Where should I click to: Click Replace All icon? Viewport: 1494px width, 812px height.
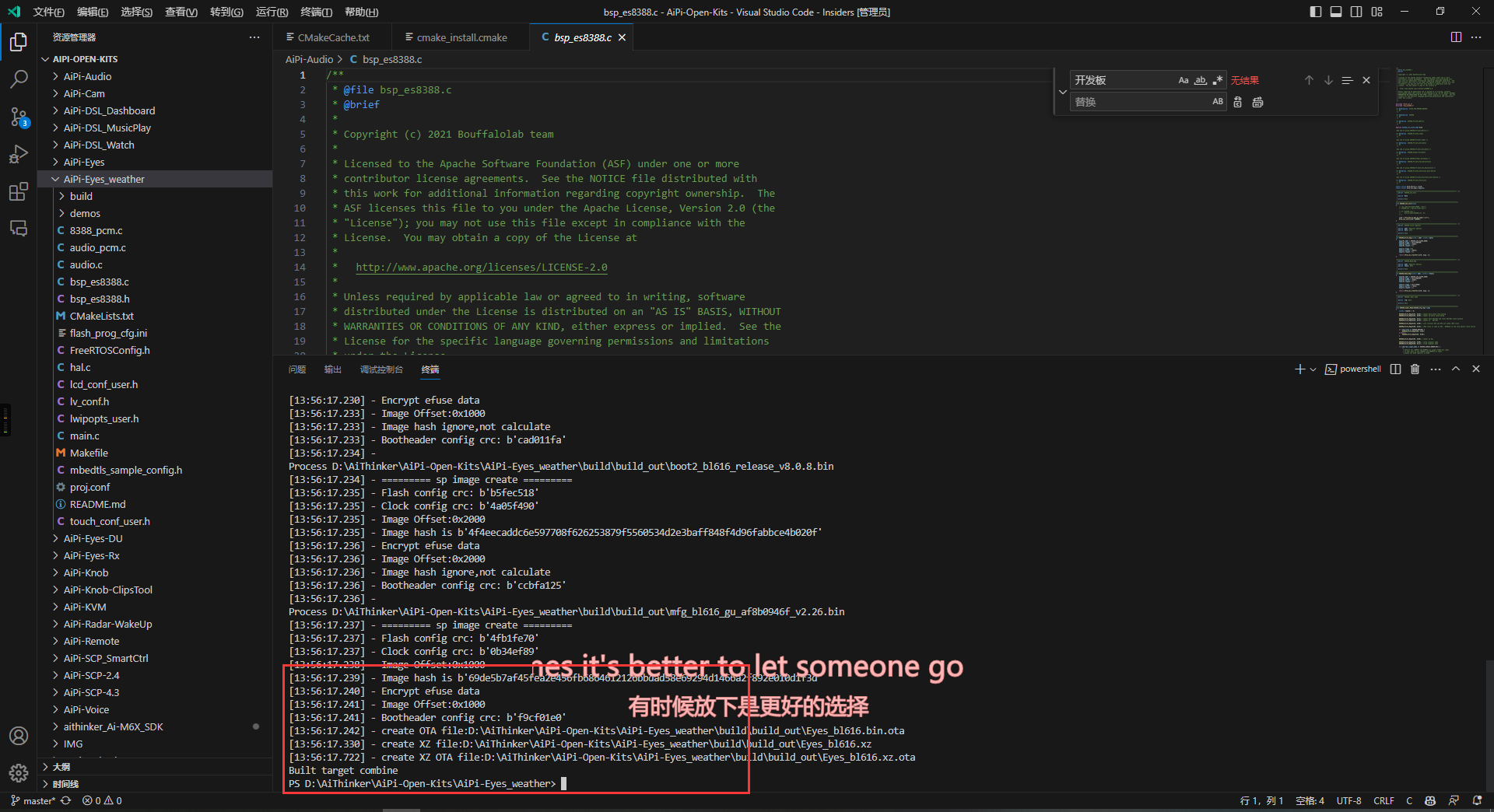point(1257,102)
